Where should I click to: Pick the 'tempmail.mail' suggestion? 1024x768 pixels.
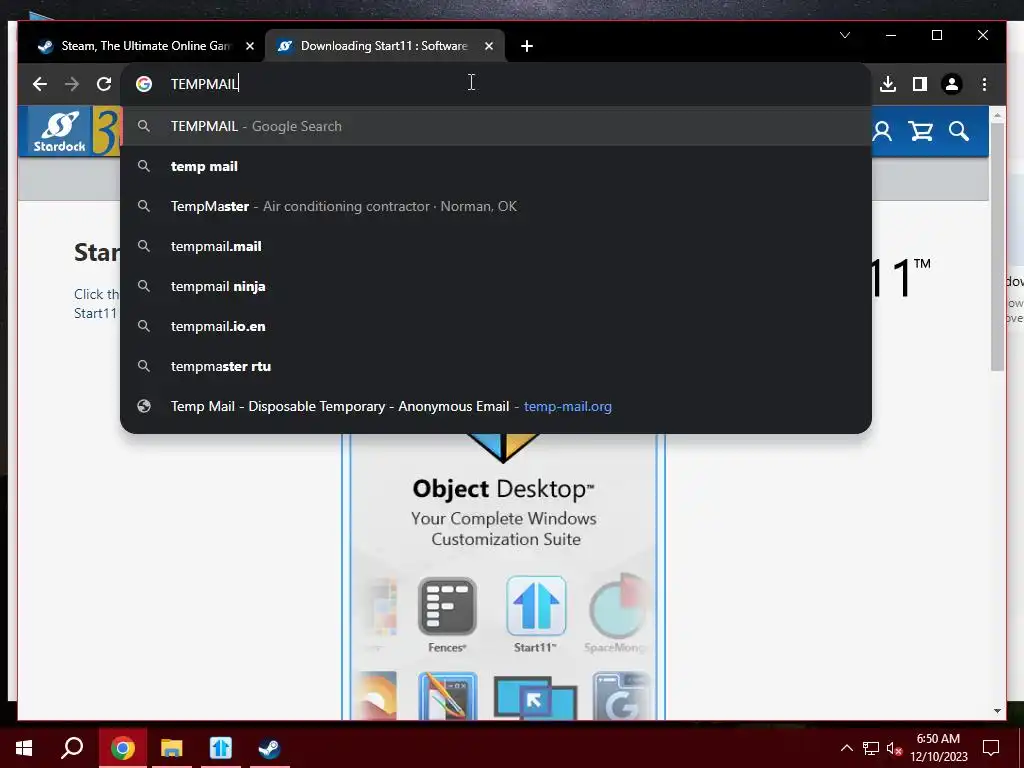tap(496, 246)
